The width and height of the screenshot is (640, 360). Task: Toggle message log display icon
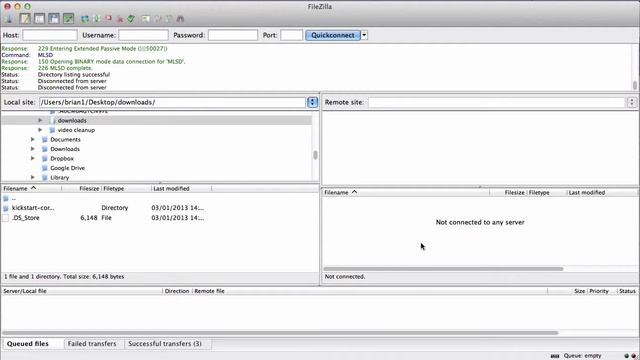25,18
